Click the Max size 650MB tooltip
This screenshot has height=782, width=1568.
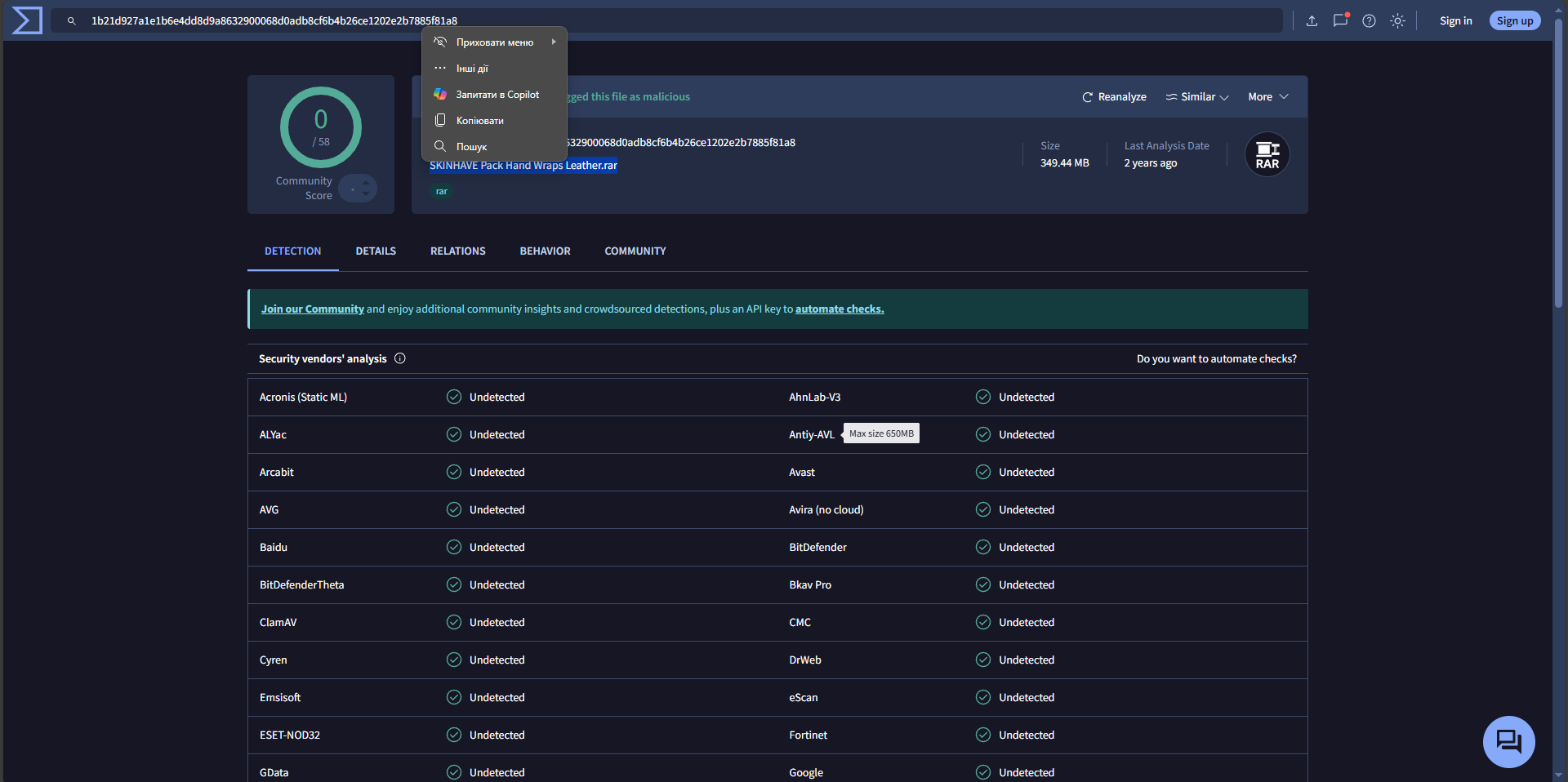tap(881, 433)
